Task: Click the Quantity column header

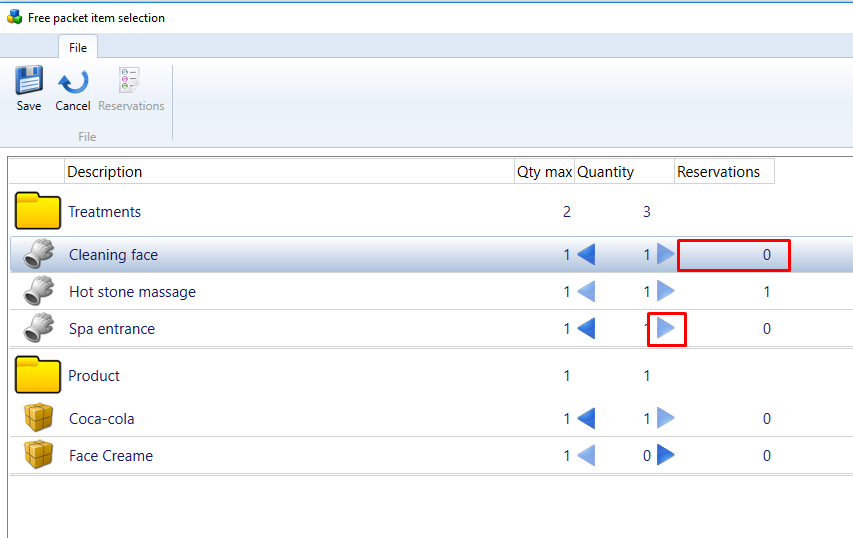Action: click(625, 171)
